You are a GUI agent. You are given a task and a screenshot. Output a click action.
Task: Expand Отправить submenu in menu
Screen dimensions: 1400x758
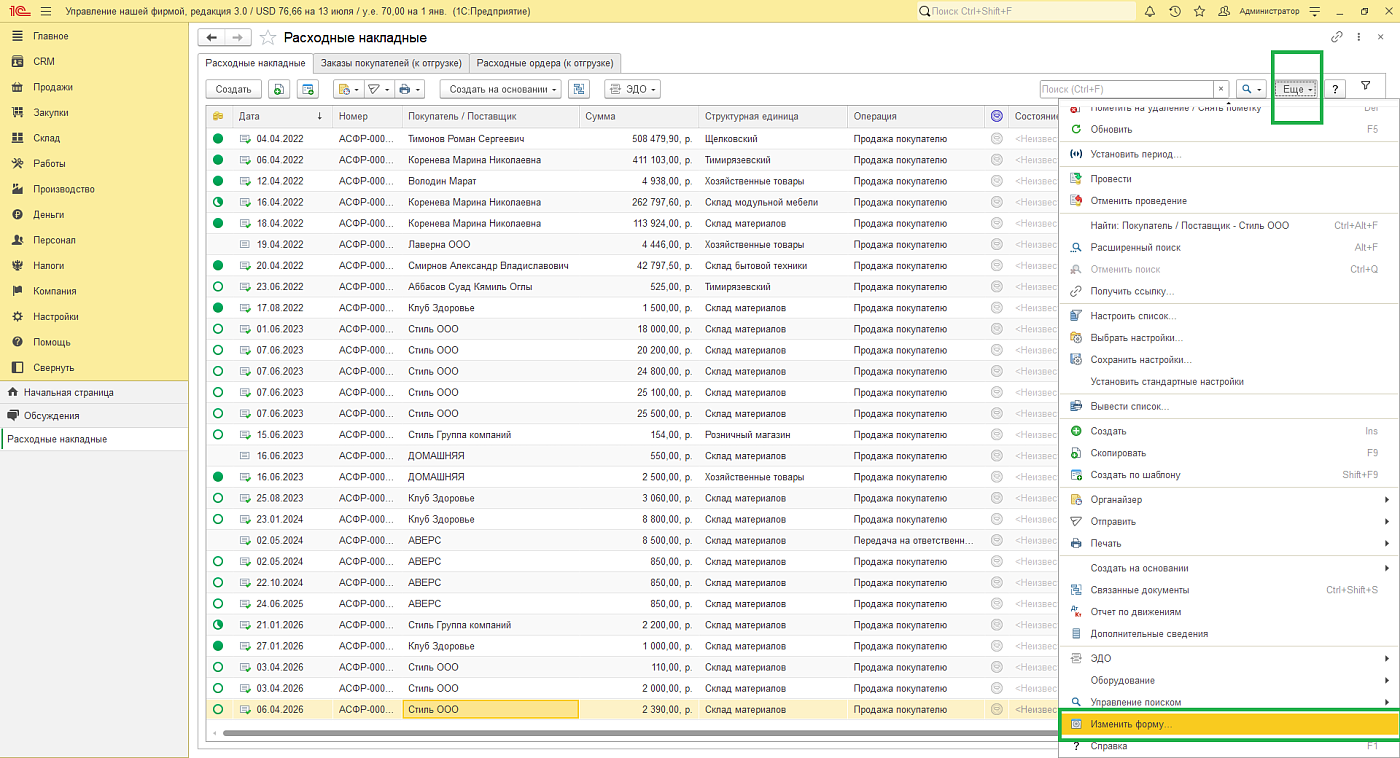click(x=1229, y=521)
